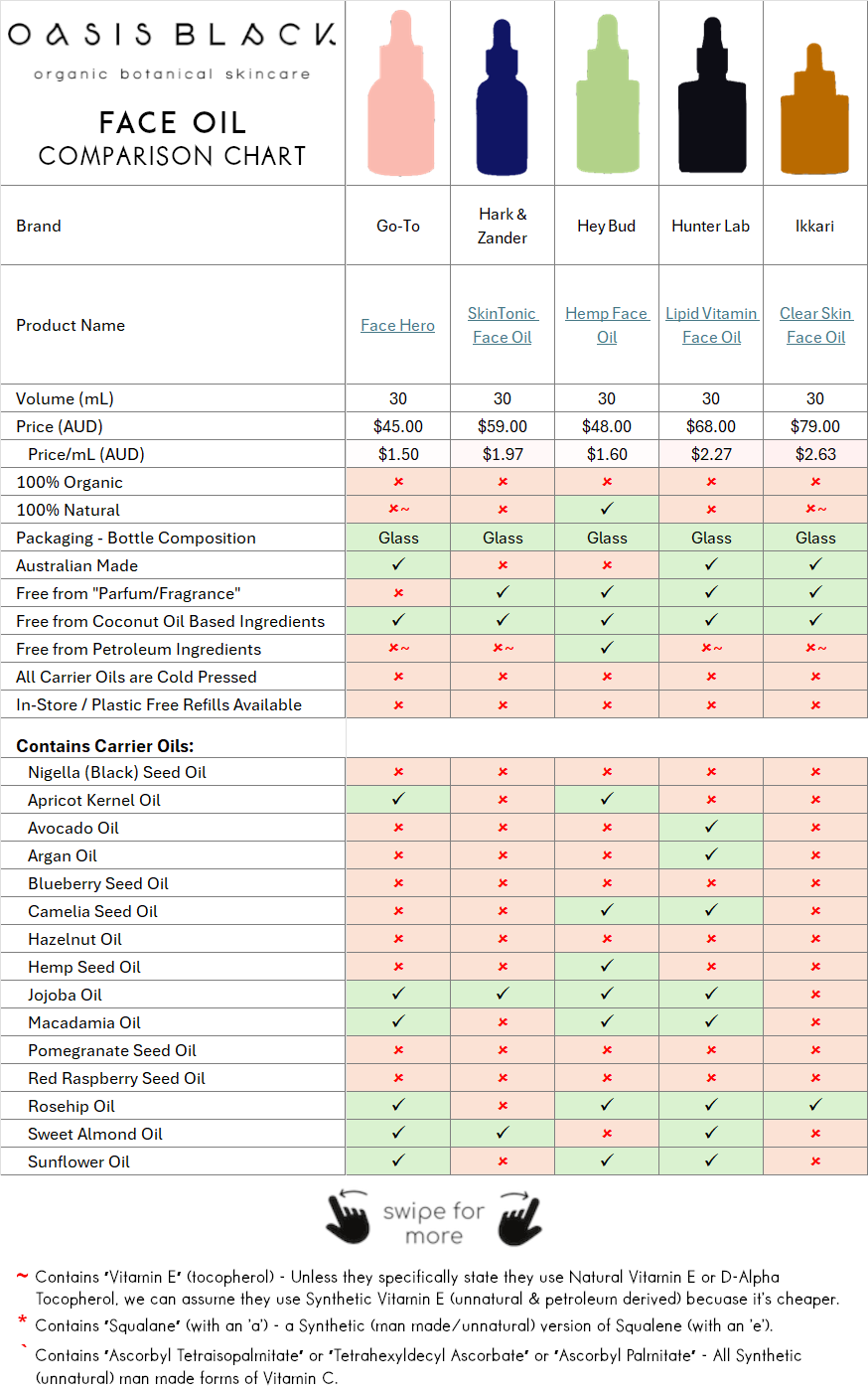
Task: Click the 'swipe for more' text
Action: tap(434, 1223)
